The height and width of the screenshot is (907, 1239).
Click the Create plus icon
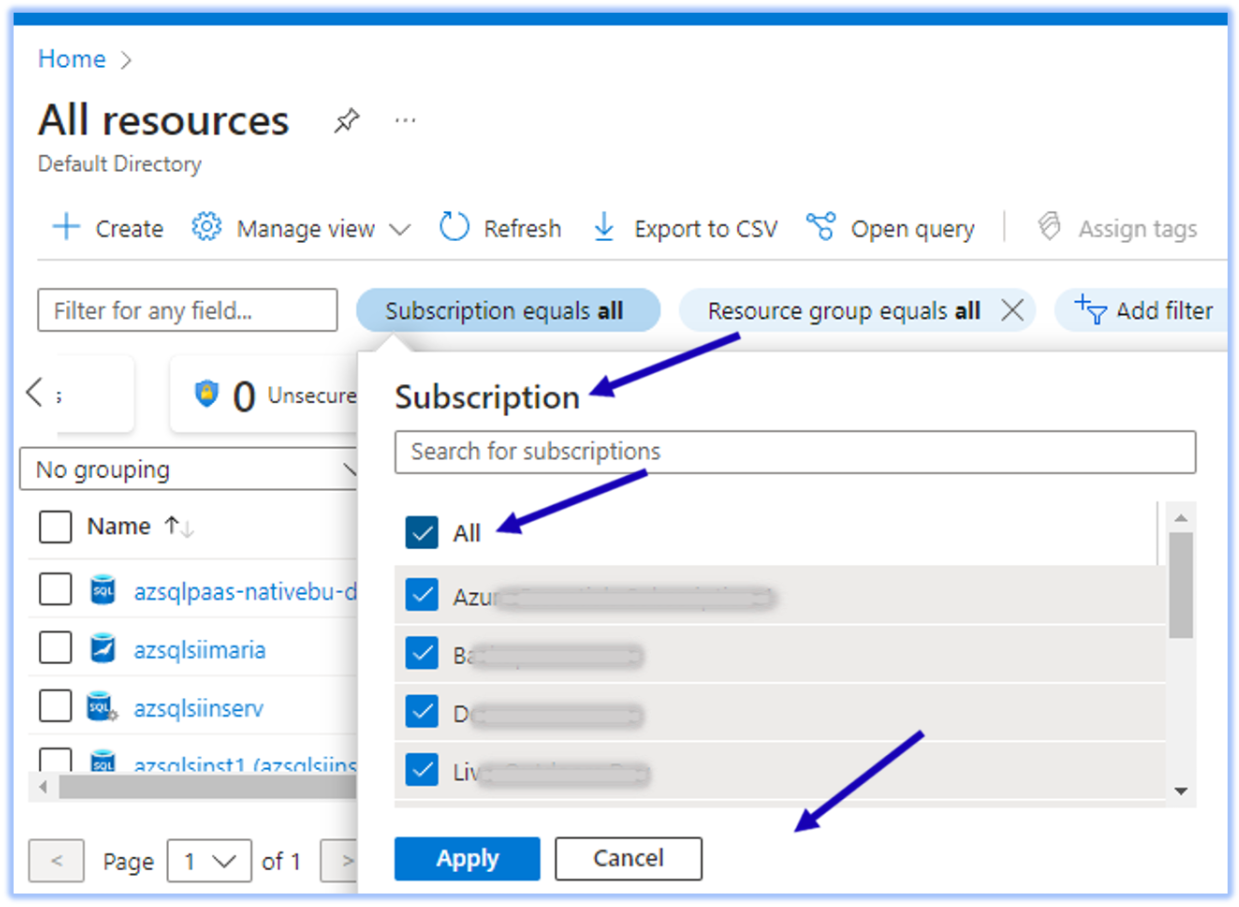66,228
